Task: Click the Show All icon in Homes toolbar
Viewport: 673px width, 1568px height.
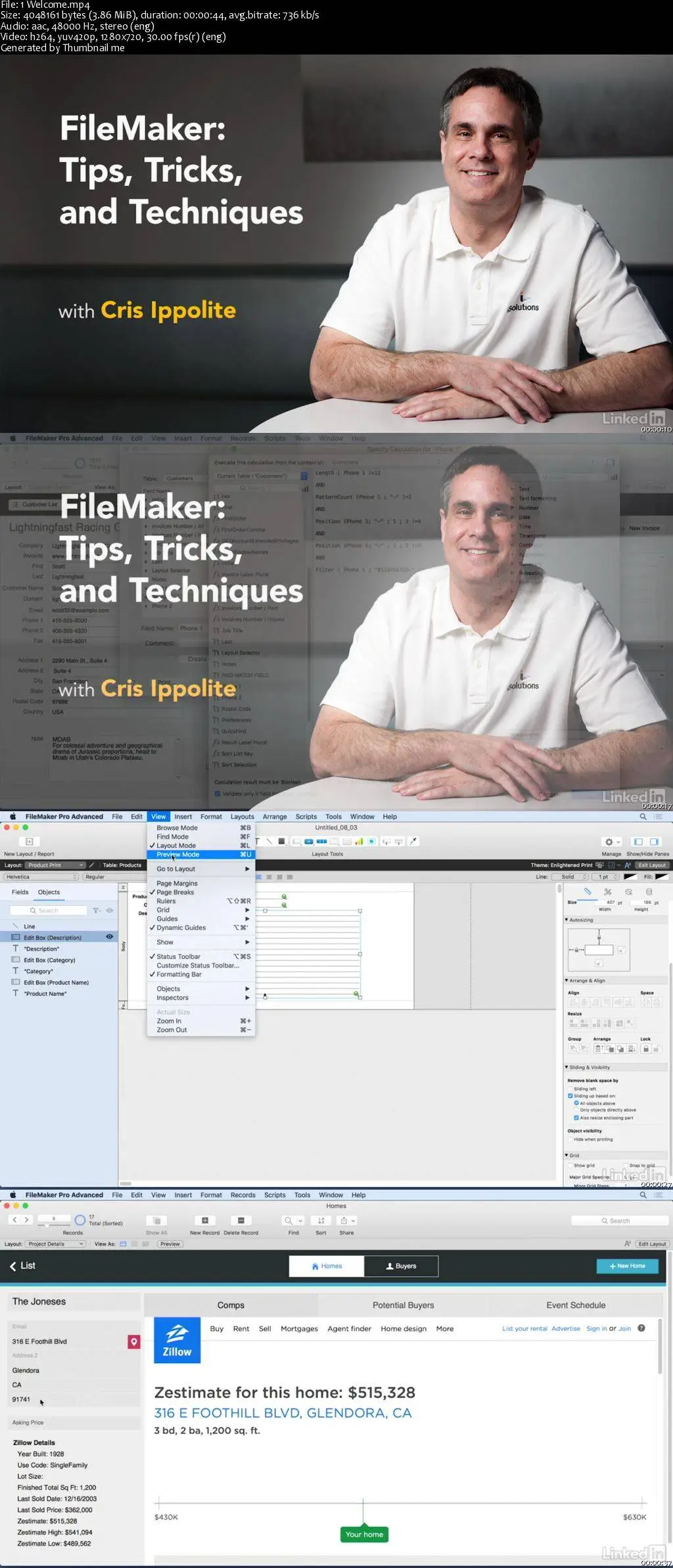Action: pyautogui.click(x=156, y=1220)
